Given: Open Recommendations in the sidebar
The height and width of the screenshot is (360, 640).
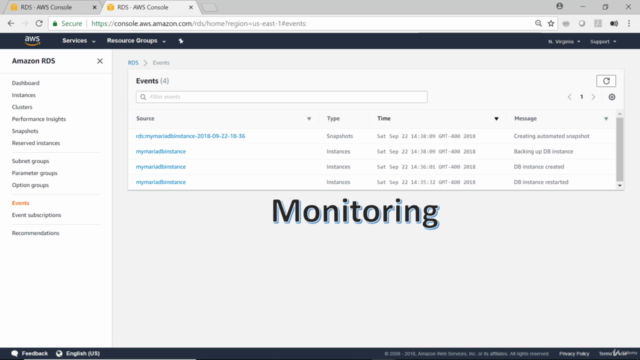Looking at the screenshot, I should pos(36,233).
